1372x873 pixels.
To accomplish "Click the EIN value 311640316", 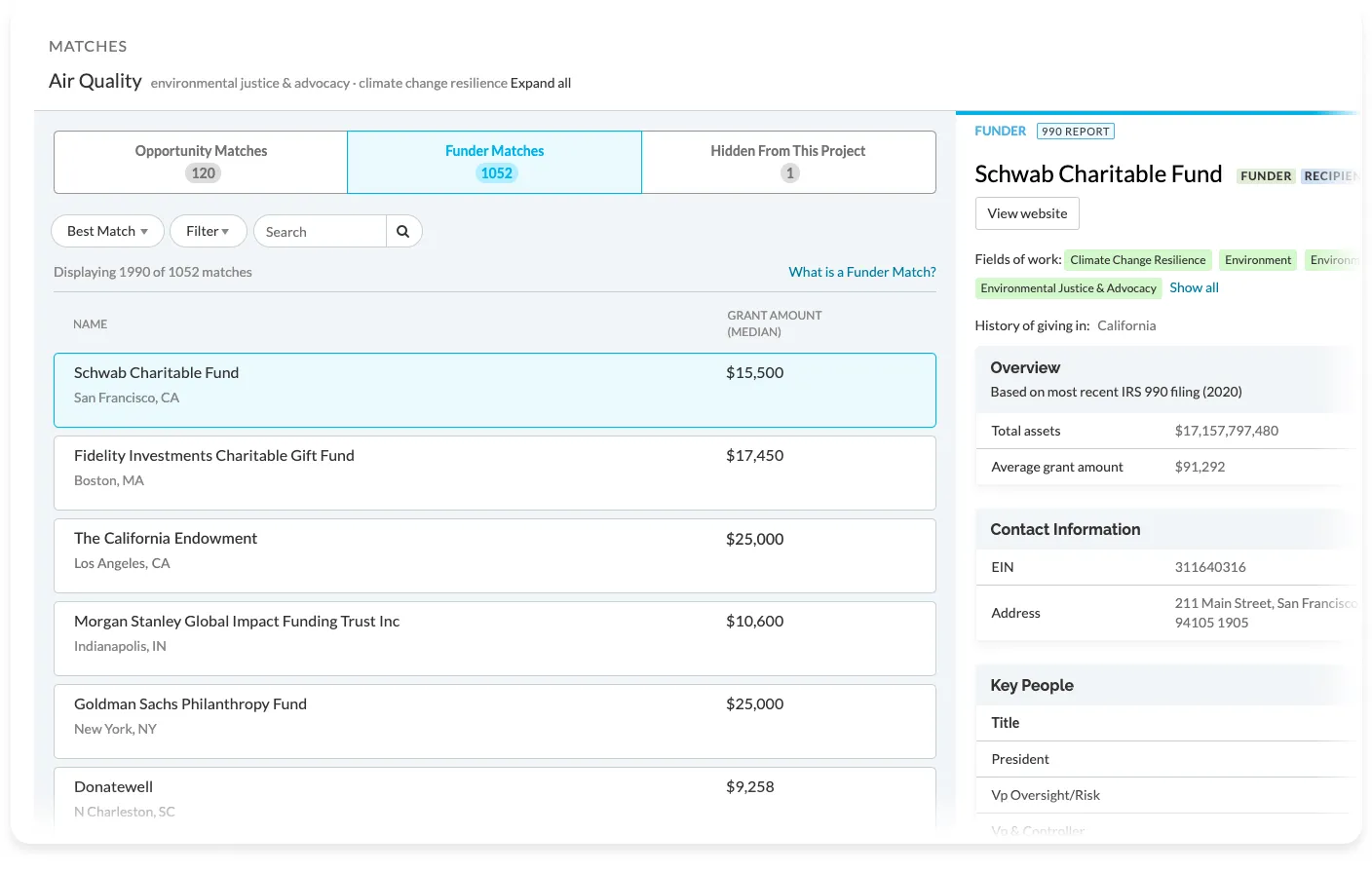I will (1210, 567).
